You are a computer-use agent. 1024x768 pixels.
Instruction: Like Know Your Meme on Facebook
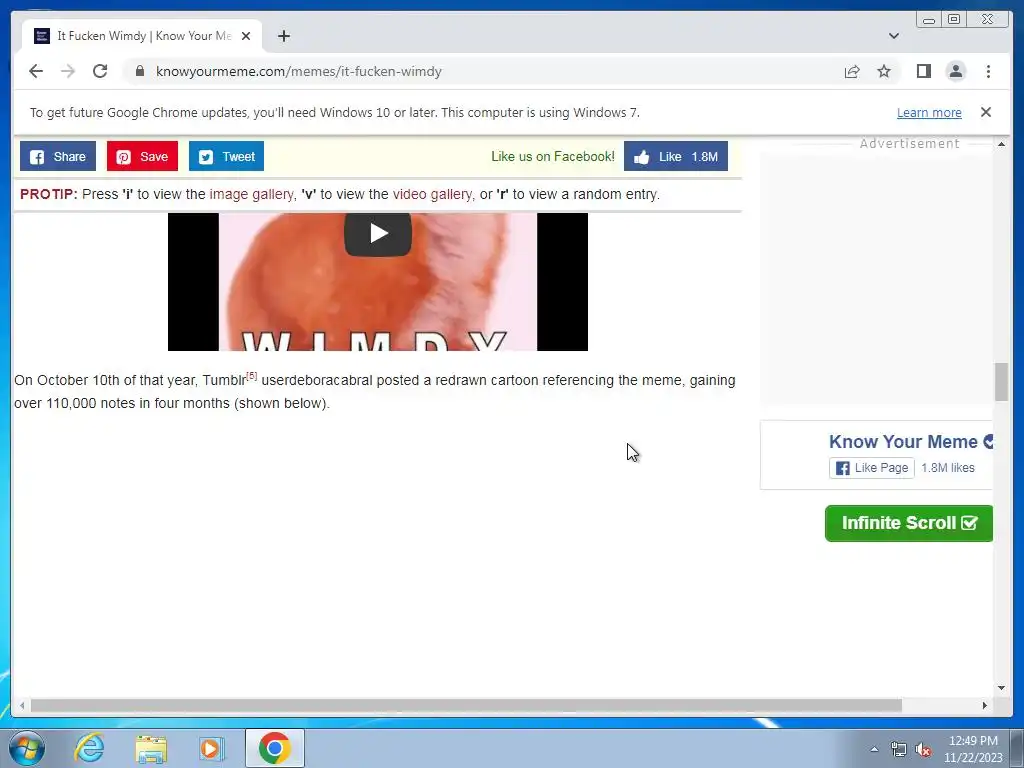pos(675,156)
